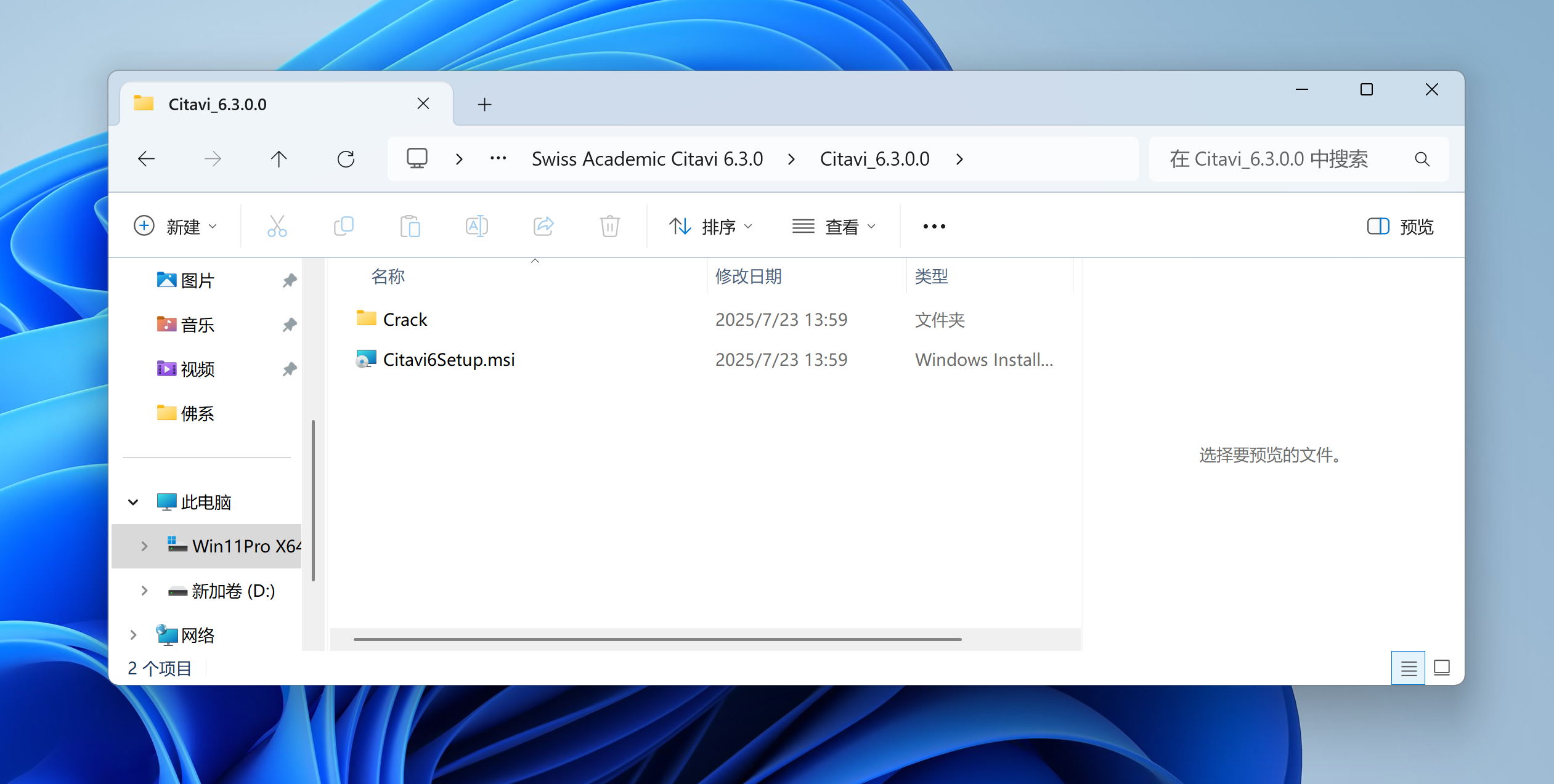The width and height of the screenshot is (1554, 784).
Task: Open the 新建 new item button
Action: point(176,227)
